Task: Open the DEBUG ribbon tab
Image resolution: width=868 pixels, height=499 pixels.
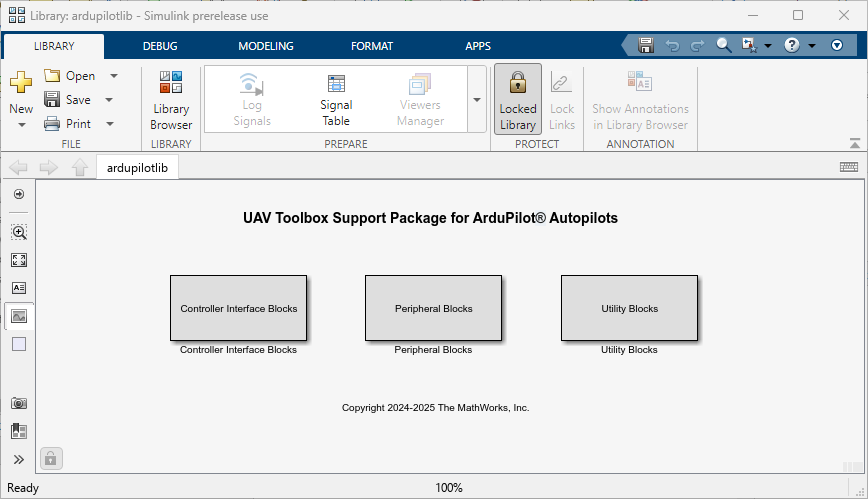Action: (160, 46)
